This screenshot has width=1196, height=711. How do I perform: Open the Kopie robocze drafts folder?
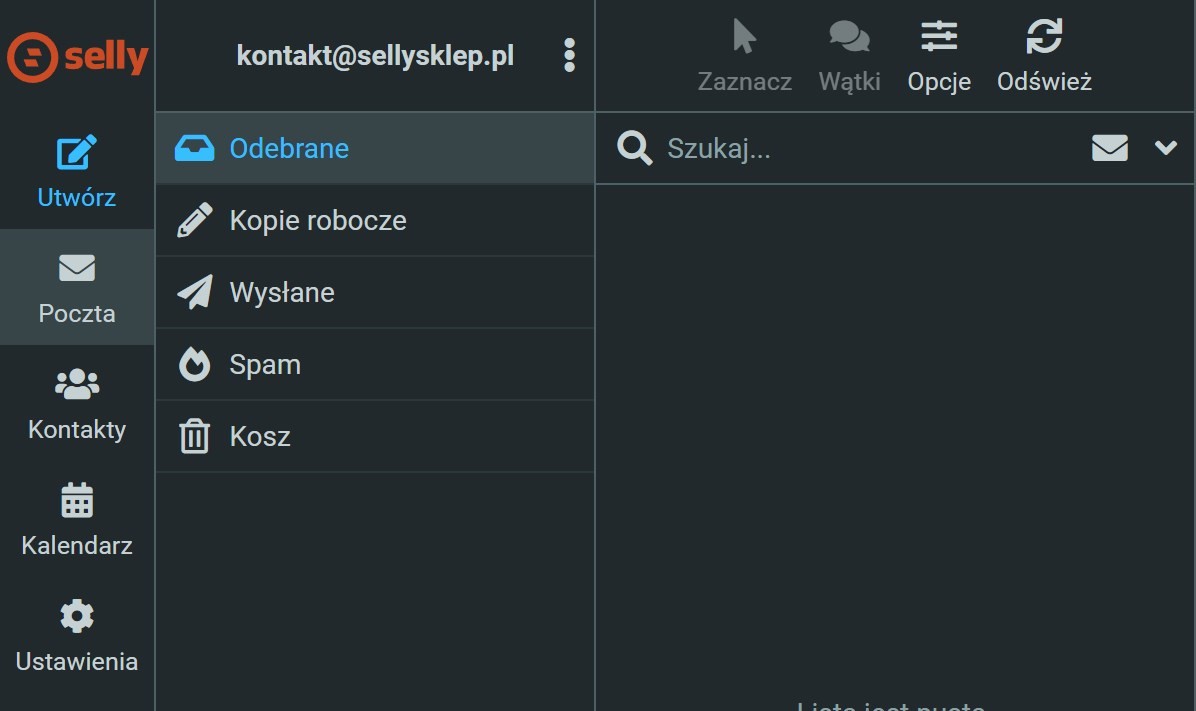click(x=317, y=220)
